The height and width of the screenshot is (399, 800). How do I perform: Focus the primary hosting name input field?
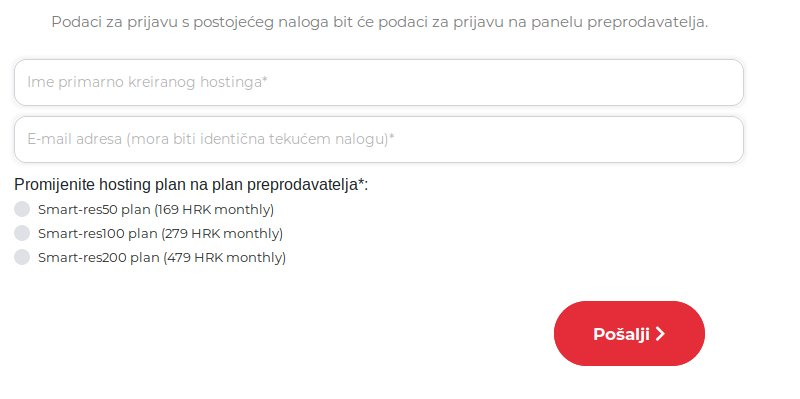(379, 83)
